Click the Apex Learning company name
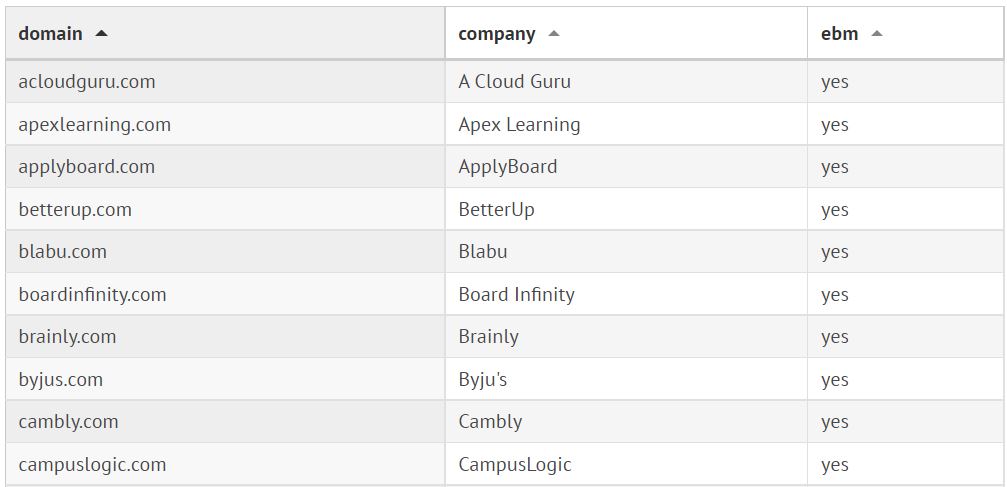 [519, 125]
